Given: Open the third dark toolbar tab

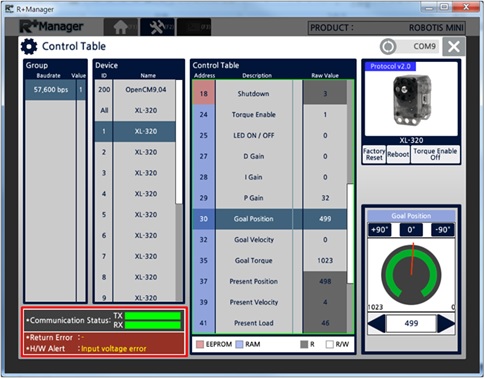Looking at the screenshot, I should tap(194, 27).
